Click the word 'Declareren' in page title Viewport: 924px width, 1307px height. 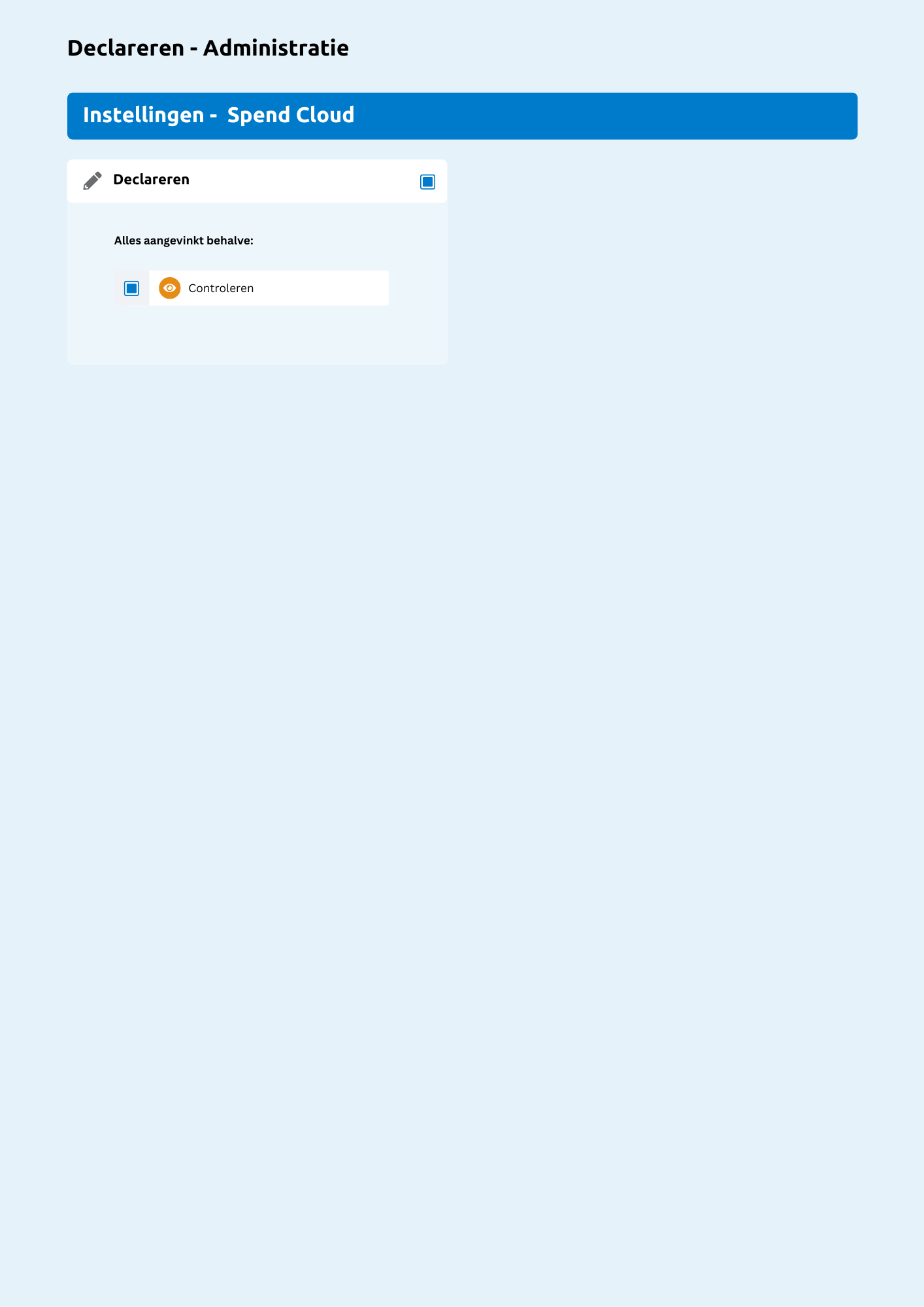(x=126, y=48)
